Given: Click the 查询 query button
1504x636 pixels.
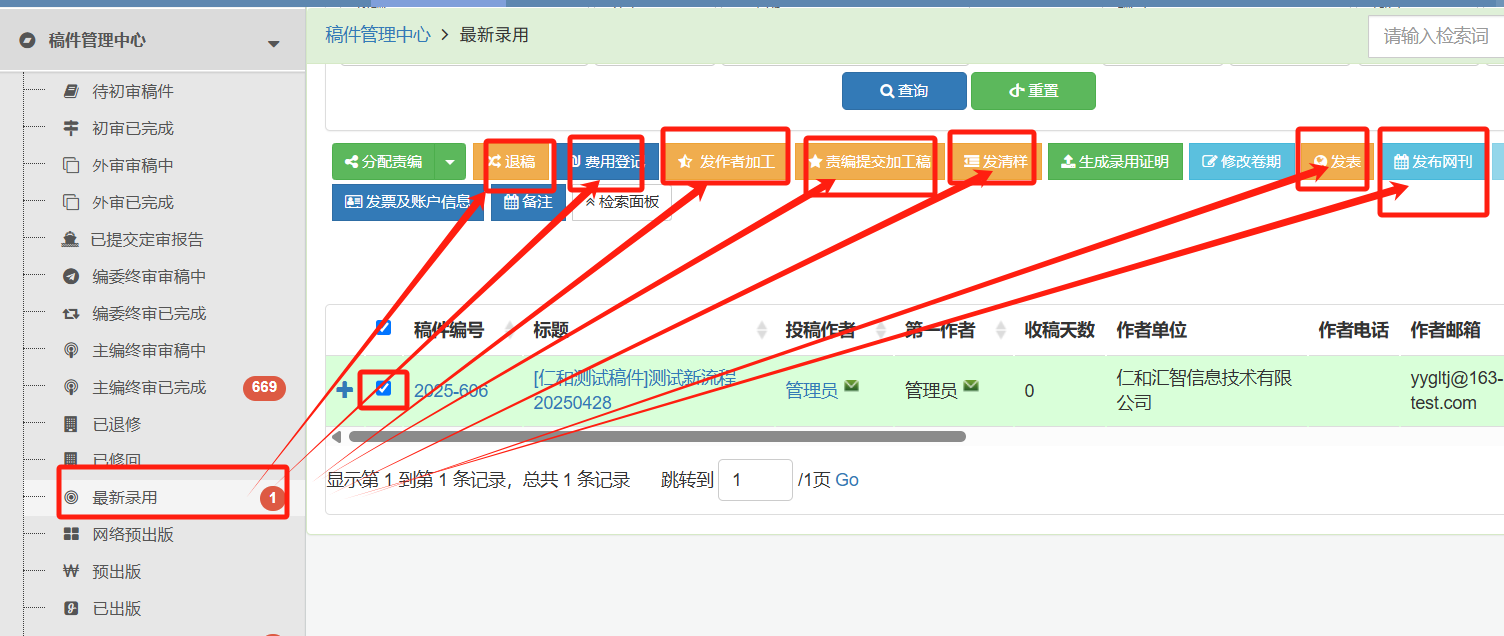Looking at the screenshot, I should (903, 90).
